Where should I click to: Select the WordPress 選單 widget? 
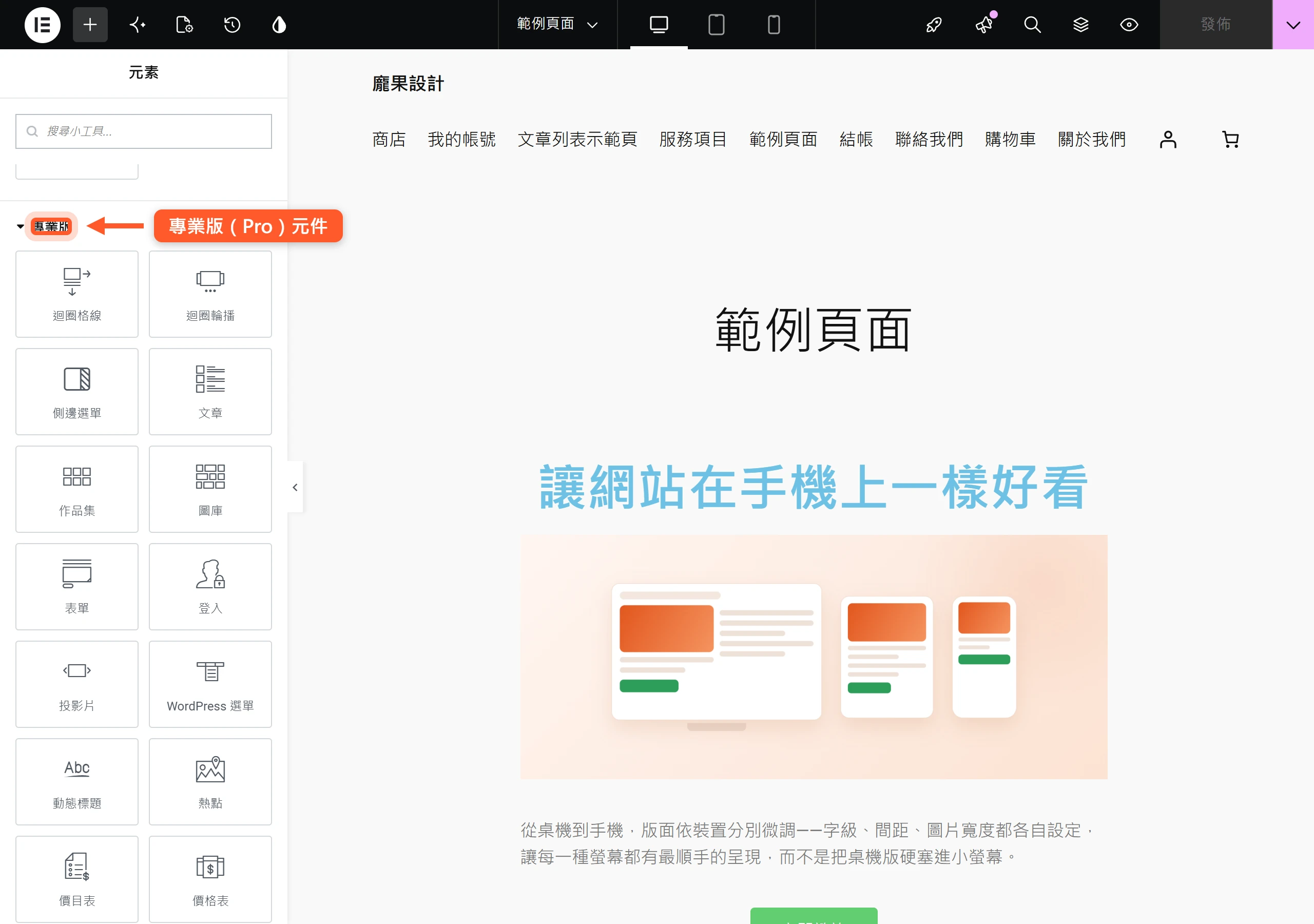tap(210, 684)
